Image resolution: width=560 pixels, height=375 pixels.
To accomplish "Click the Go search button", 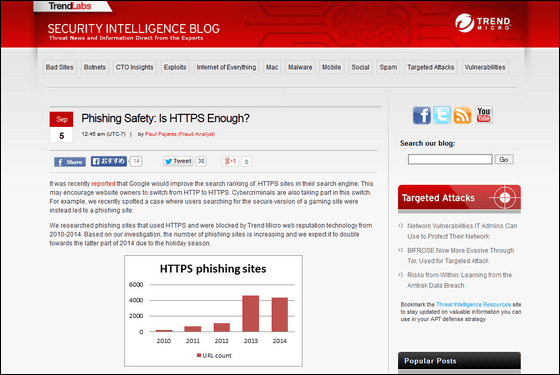I will [504, 159].
